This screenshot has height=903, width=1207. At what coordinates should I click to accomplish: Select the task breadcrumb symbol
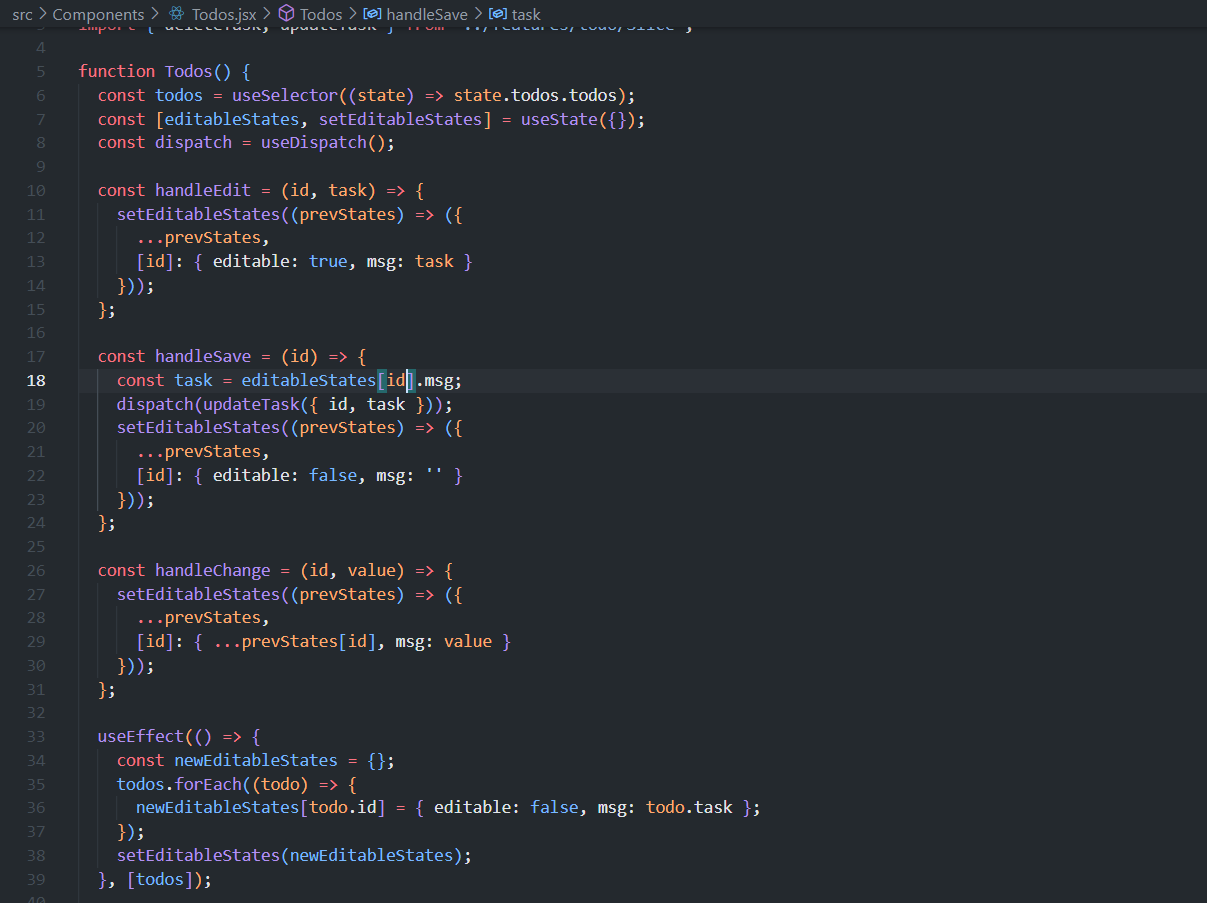pos(526,14)
